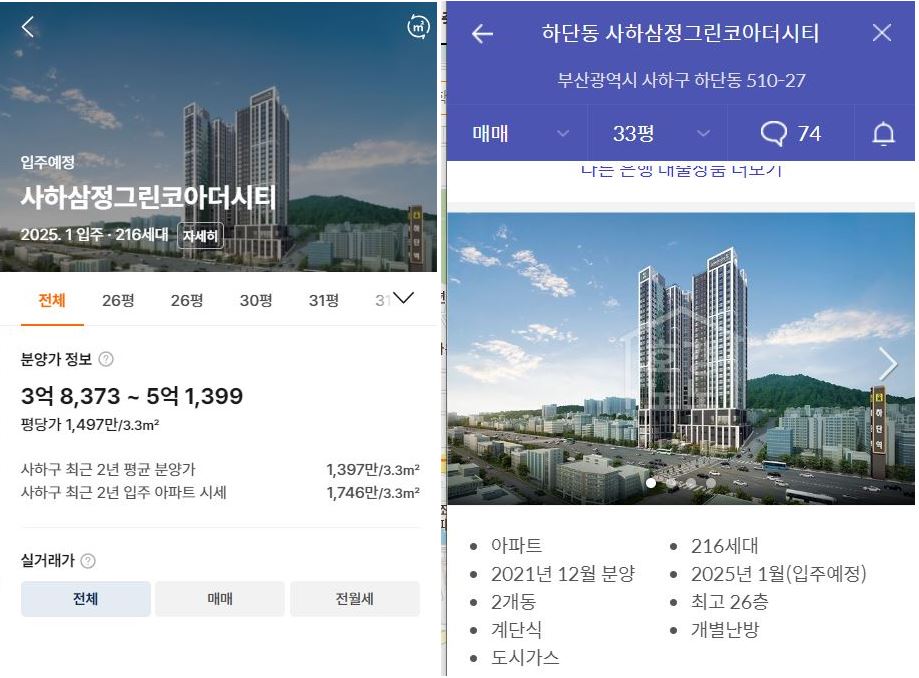Show next photo with right arrow
Screen dimensions: 919x678
[889, 364]
